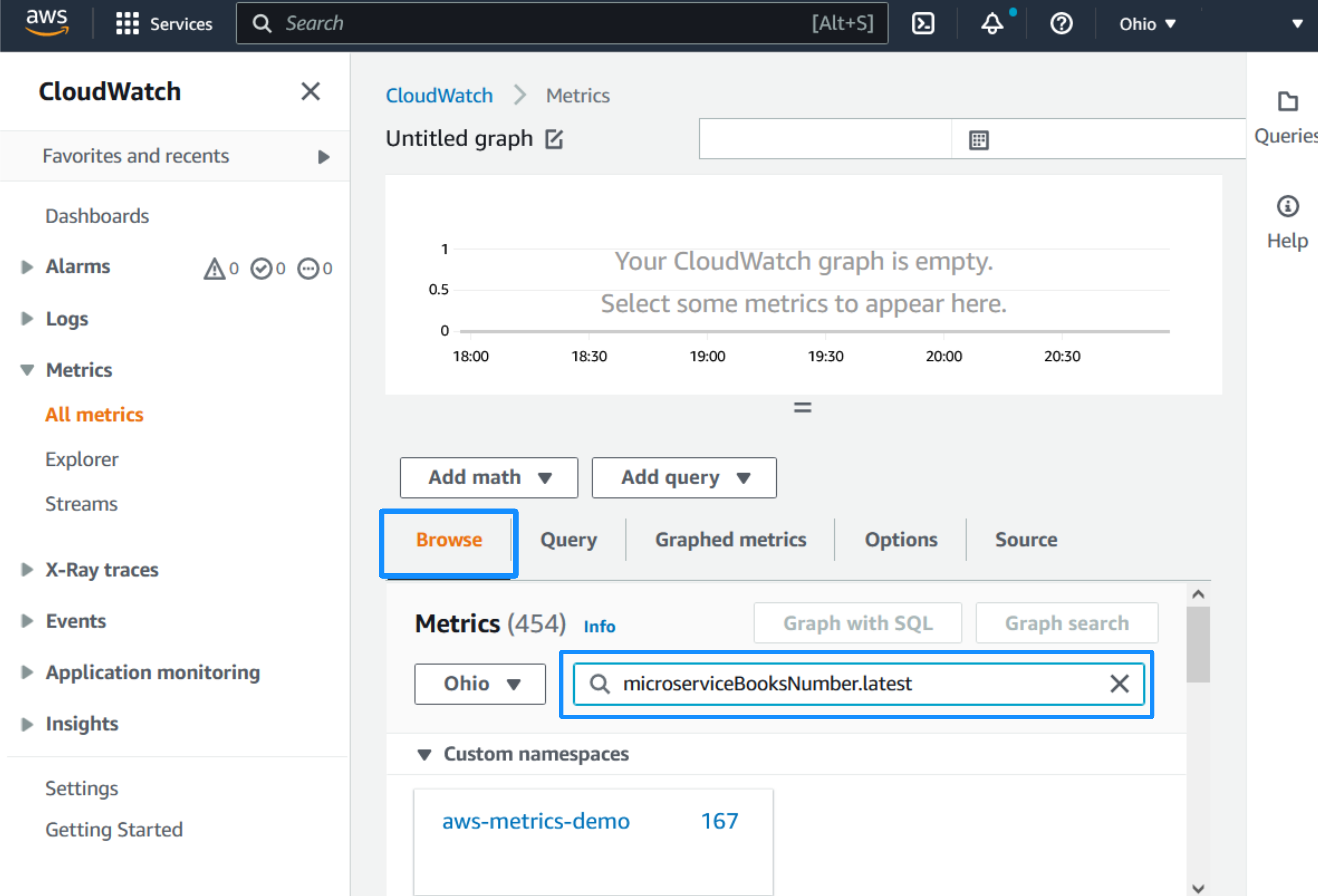Rename the Untitled graph via pencil icon

(553, 139)
